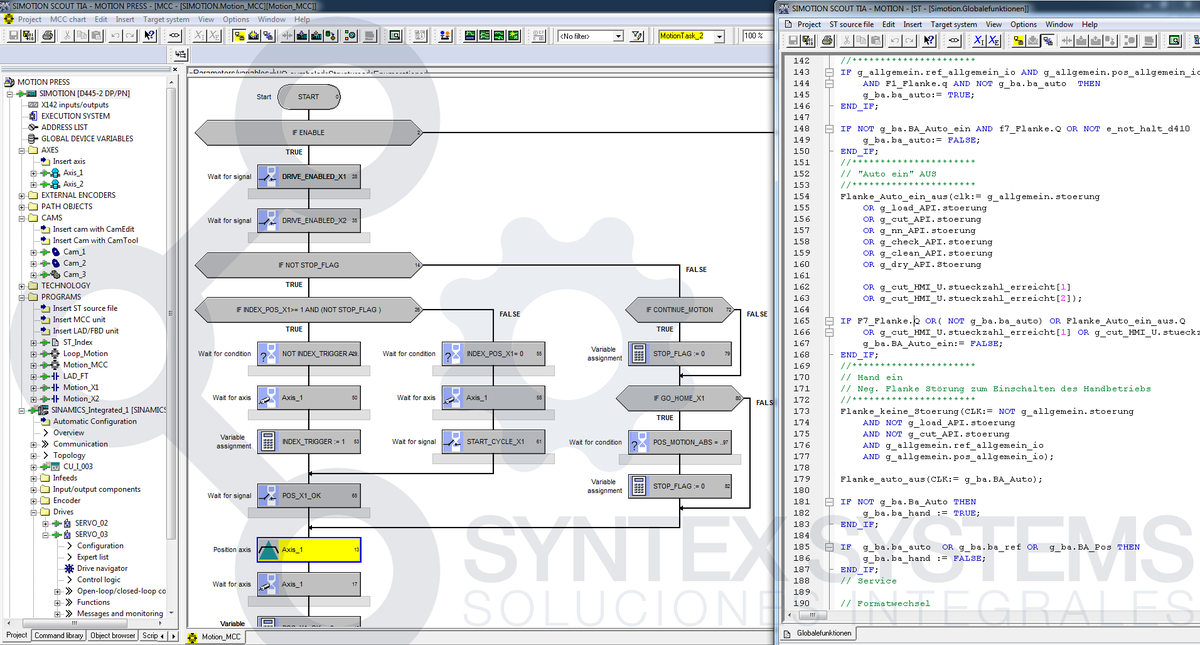Open Options menu in ST window

point(1023,24)
